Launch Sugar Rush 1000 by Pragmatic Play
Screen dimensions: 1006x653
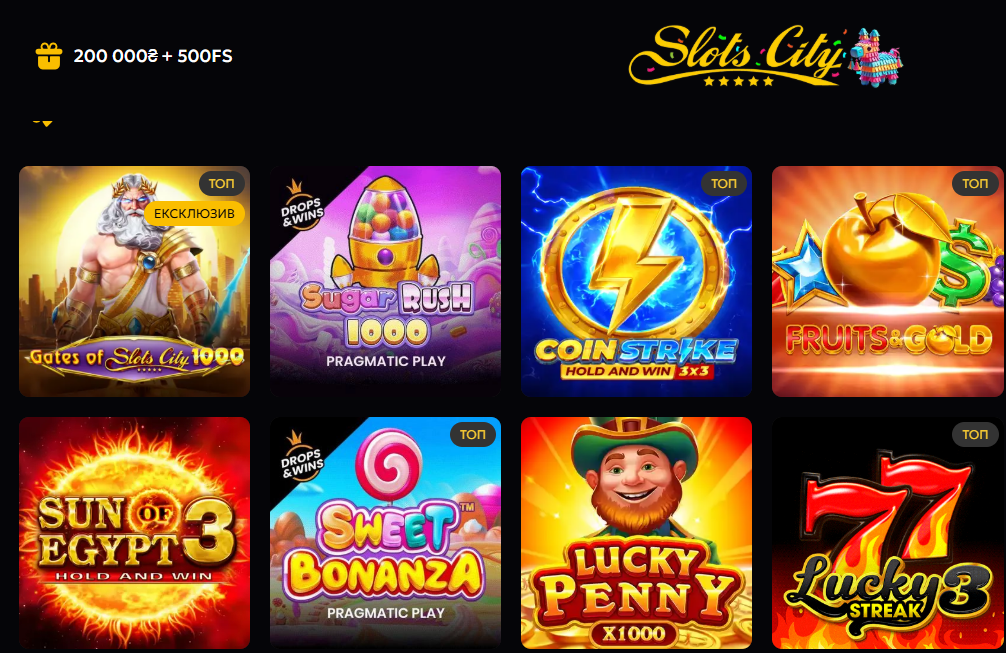(x=386, y=282)
